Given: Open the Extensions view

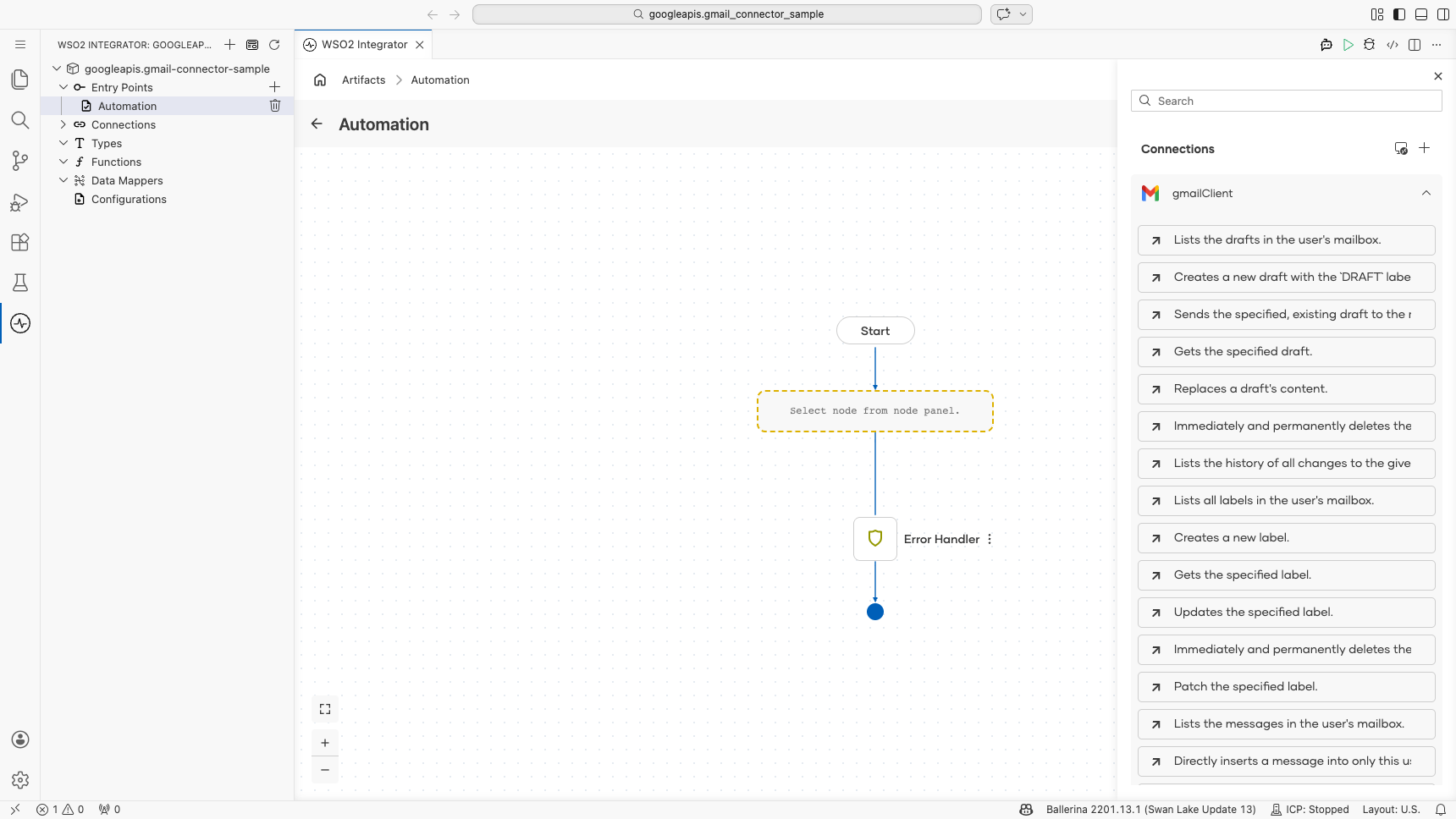Looking at the screenshot, I should (x=20, y=242).
